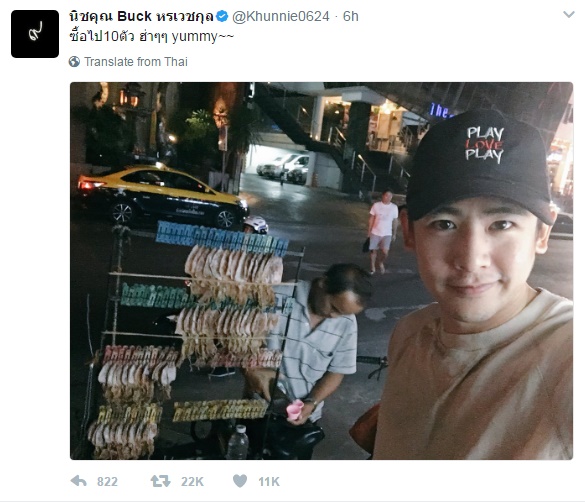Click the PLAY LOVE PLAY cap in photo

480,166
